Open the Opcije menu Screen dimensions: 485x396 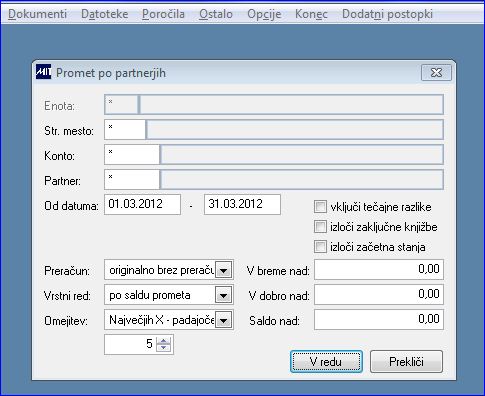(x=264, y=14)
